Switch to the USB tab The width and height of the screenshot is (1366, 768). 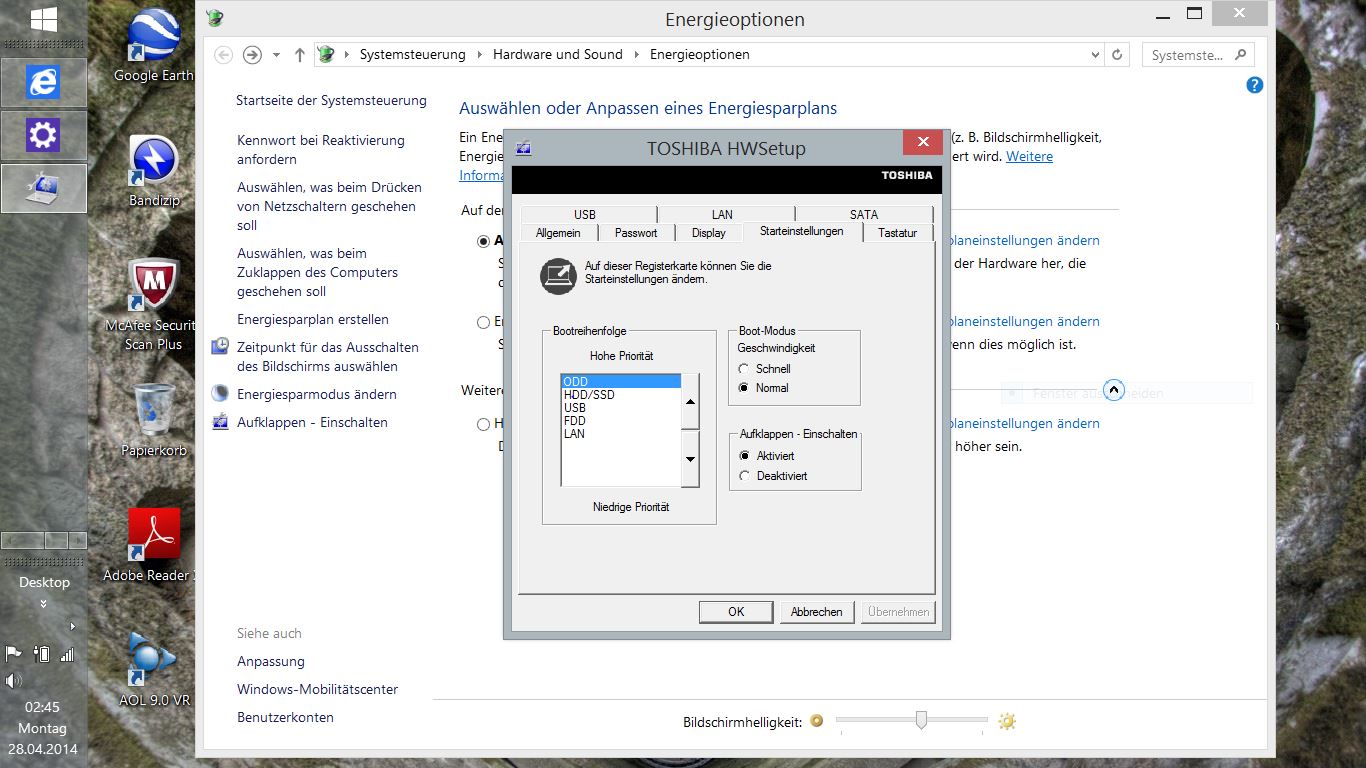pos(585,214)
